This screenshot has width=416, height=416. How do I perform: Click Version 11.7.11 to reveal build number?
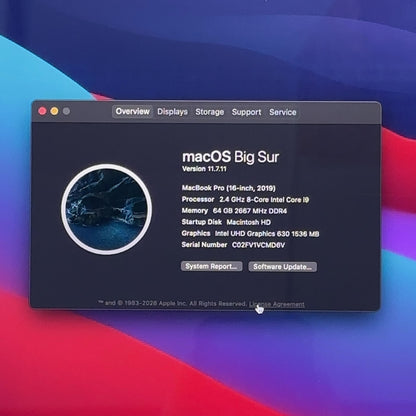[204, 169]
